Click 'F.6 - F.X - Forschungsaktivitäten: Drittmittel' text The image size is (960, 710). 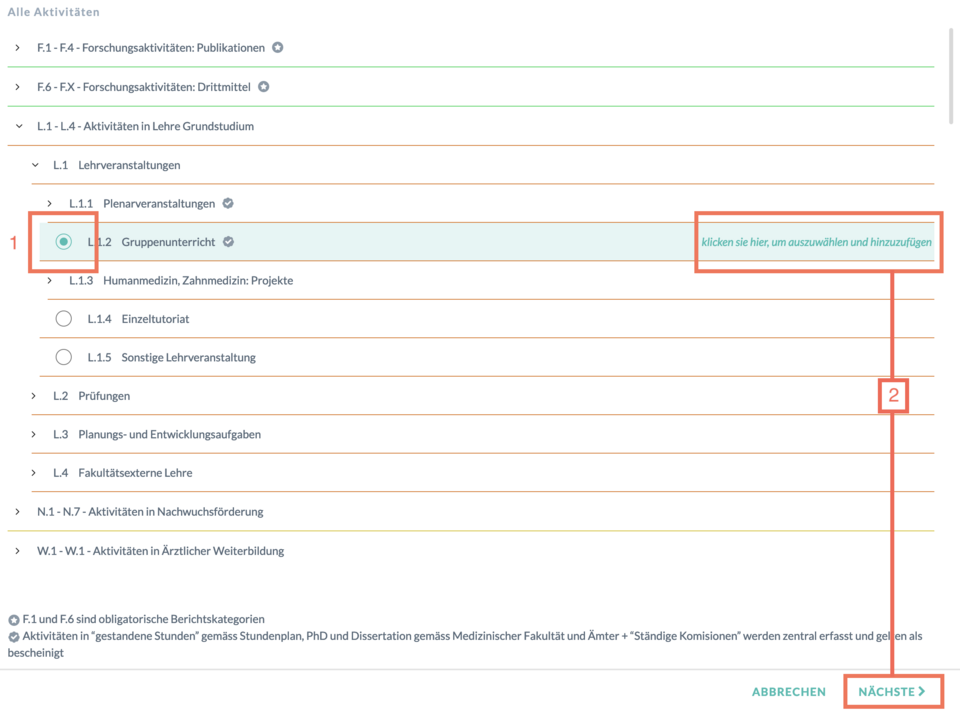144,87
